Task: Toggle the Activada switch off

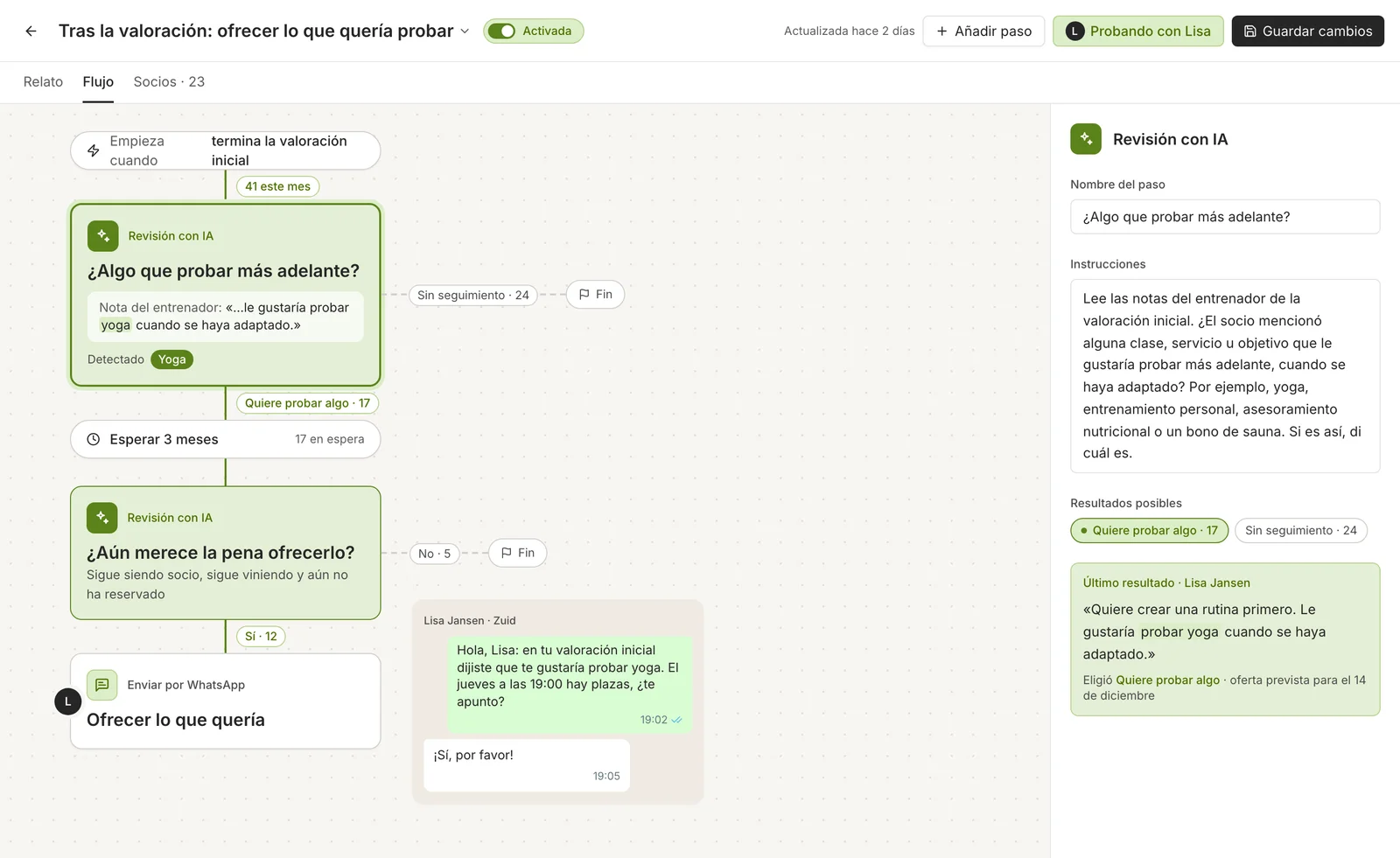Action: 501,31
